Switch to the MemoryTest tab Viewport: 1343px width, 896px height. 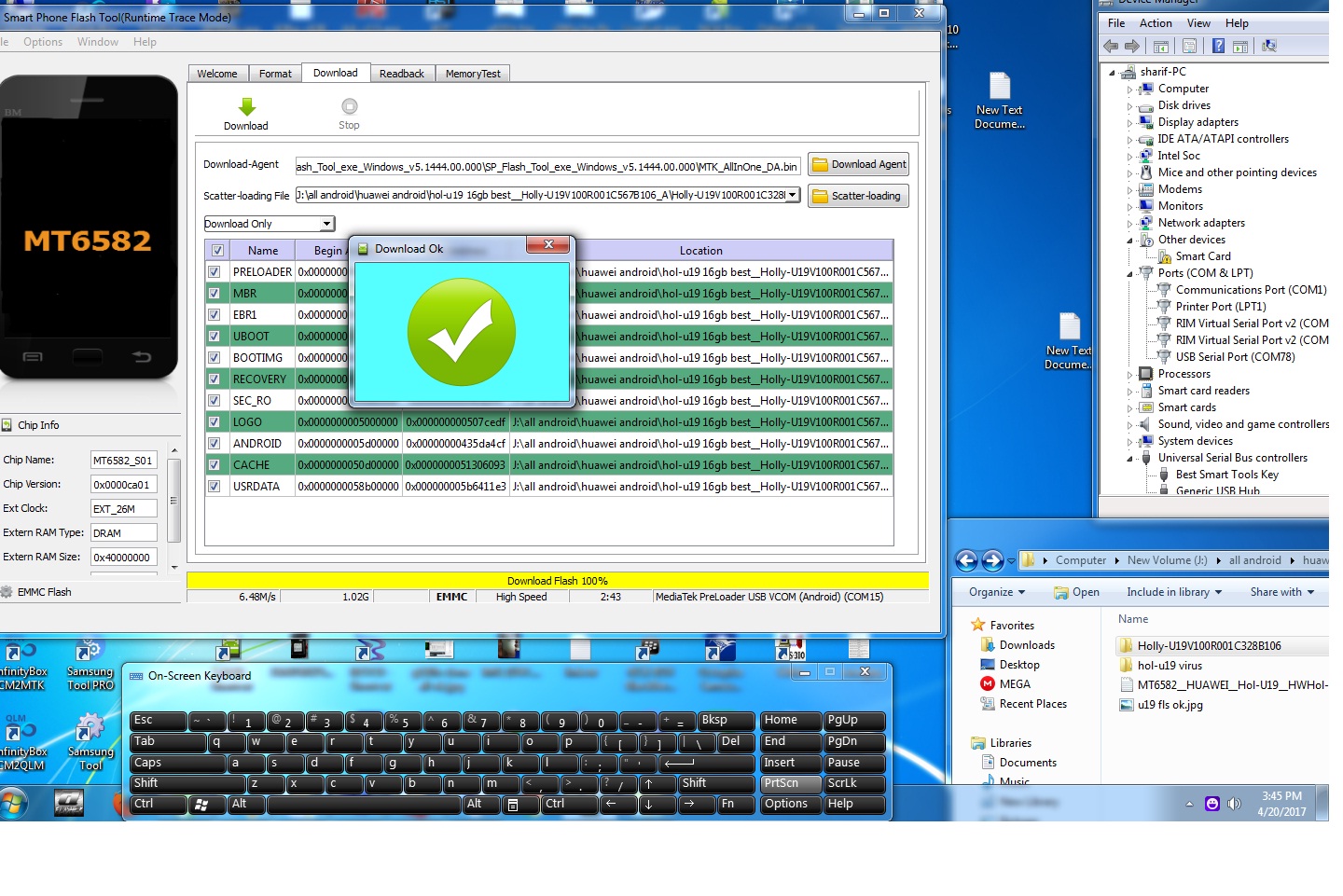[x=473, y=74]
